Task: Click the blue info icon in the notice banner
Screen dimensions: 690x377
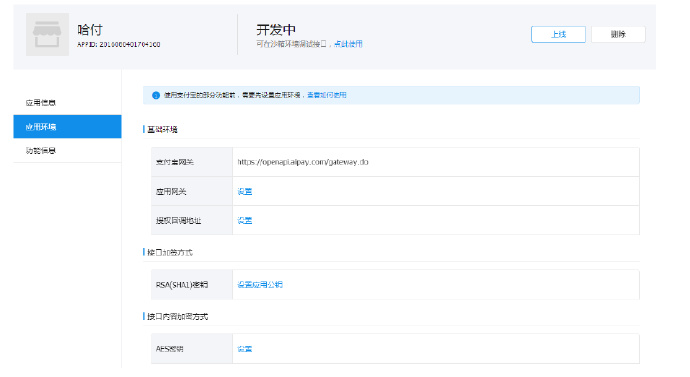Action: (156, 95)
